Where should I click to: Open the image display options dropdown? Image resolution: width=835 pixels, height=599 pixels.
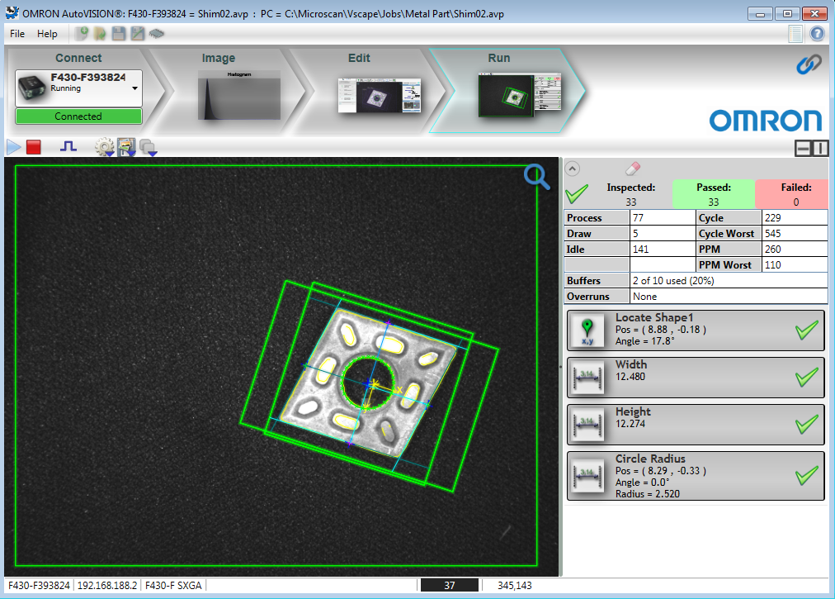tap(127, 147)
